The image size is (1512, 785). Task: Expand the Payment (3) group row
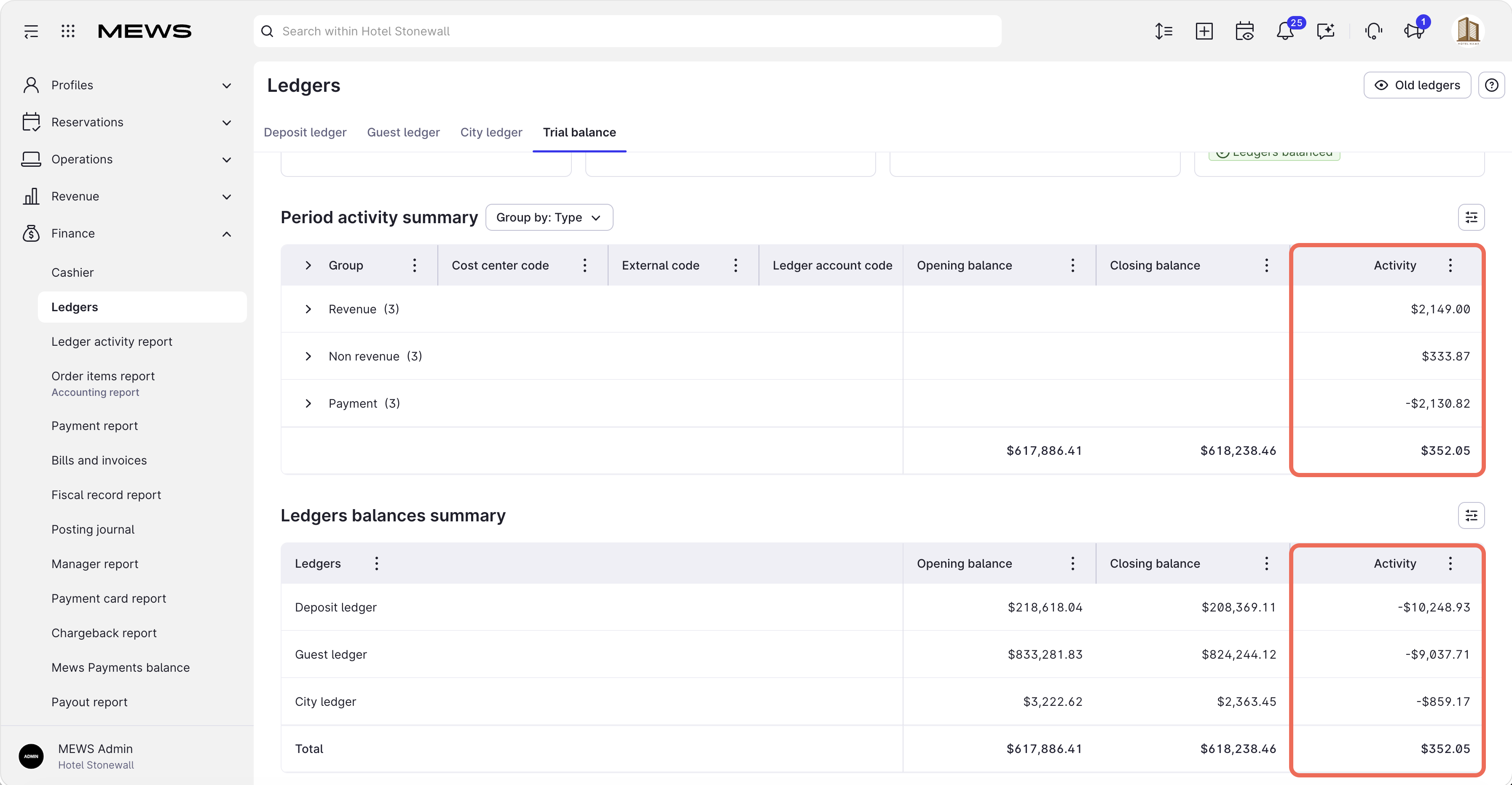tap(308, 403)
